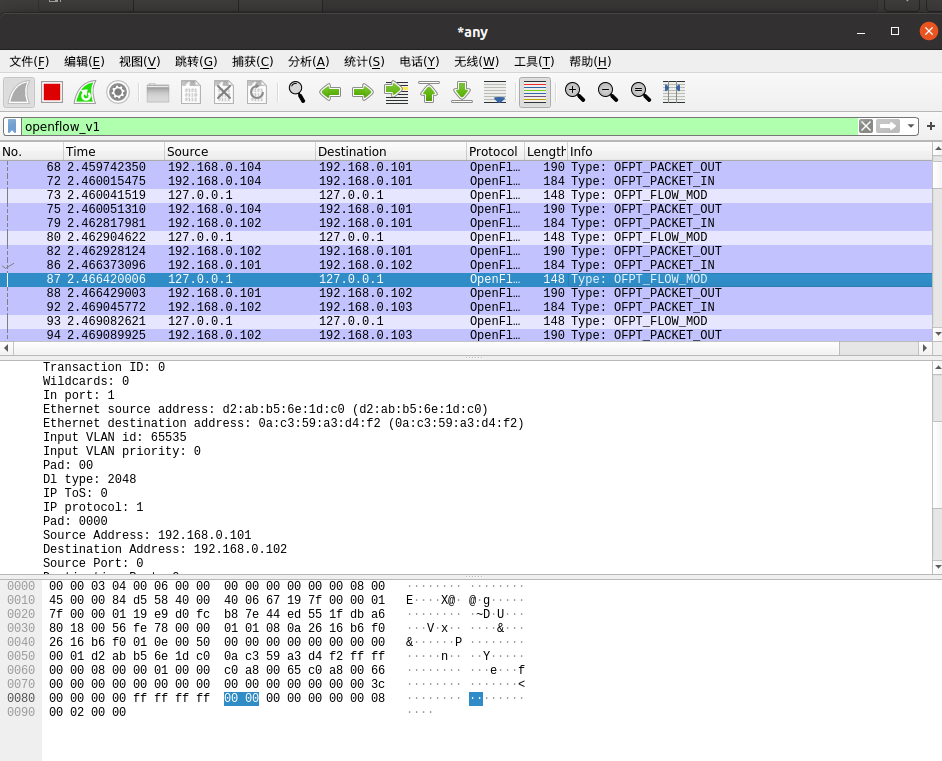Screen dimensions: 942x761
Task: Jump to last packet icon
Action: tap(462, 92)
